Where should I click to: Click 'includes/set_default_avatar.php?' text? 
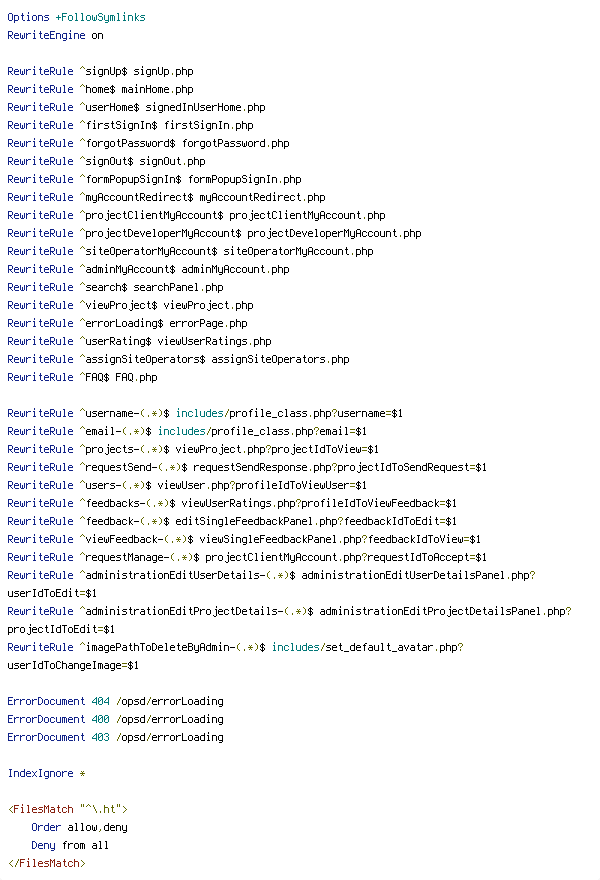pos(368,646)
